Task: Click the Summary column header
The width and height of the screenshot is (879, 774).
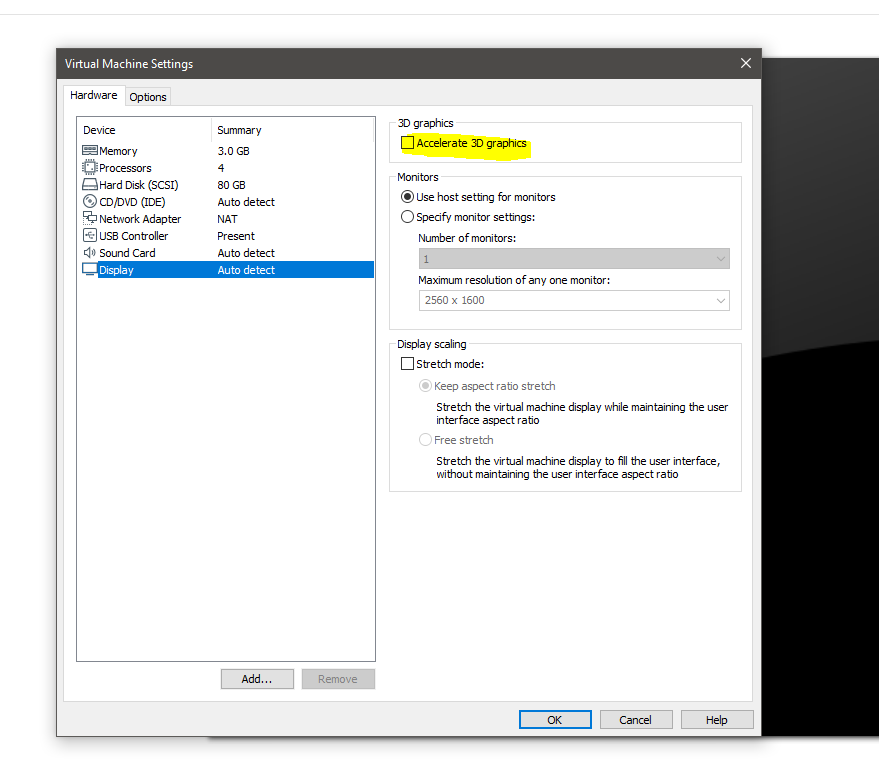Action: coord(240,130)
